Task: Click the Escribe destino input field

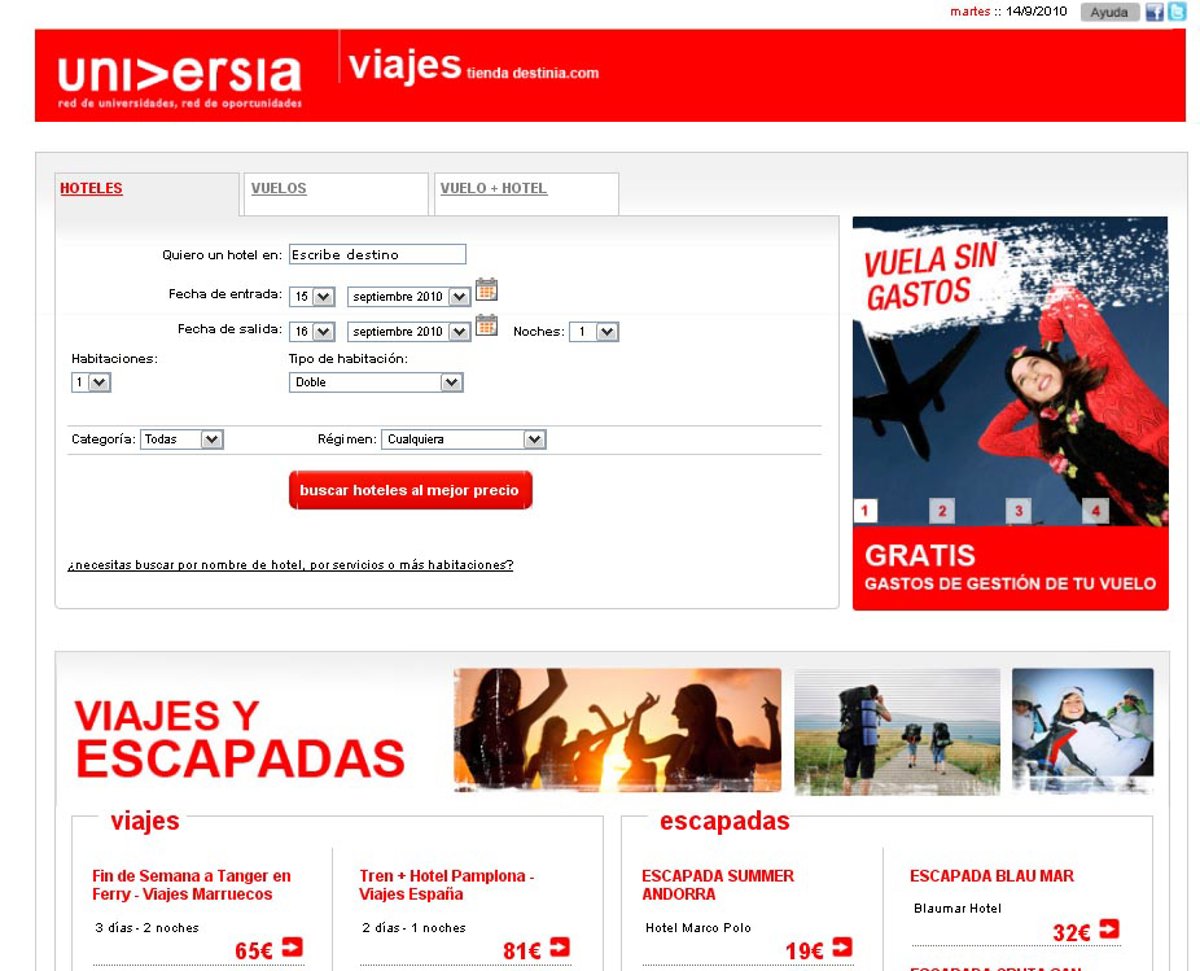Action: click(x=377, y=255)
